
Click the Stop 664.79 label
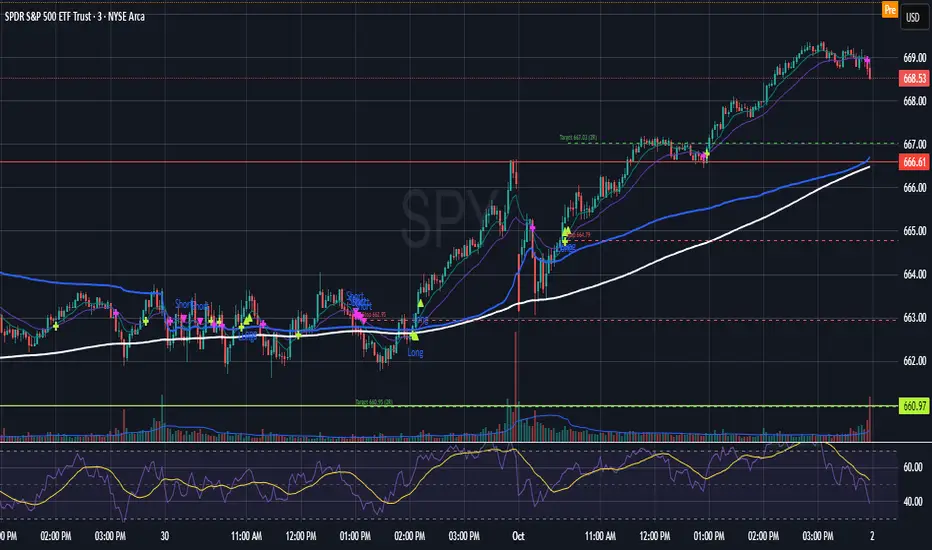coord(578,235)
